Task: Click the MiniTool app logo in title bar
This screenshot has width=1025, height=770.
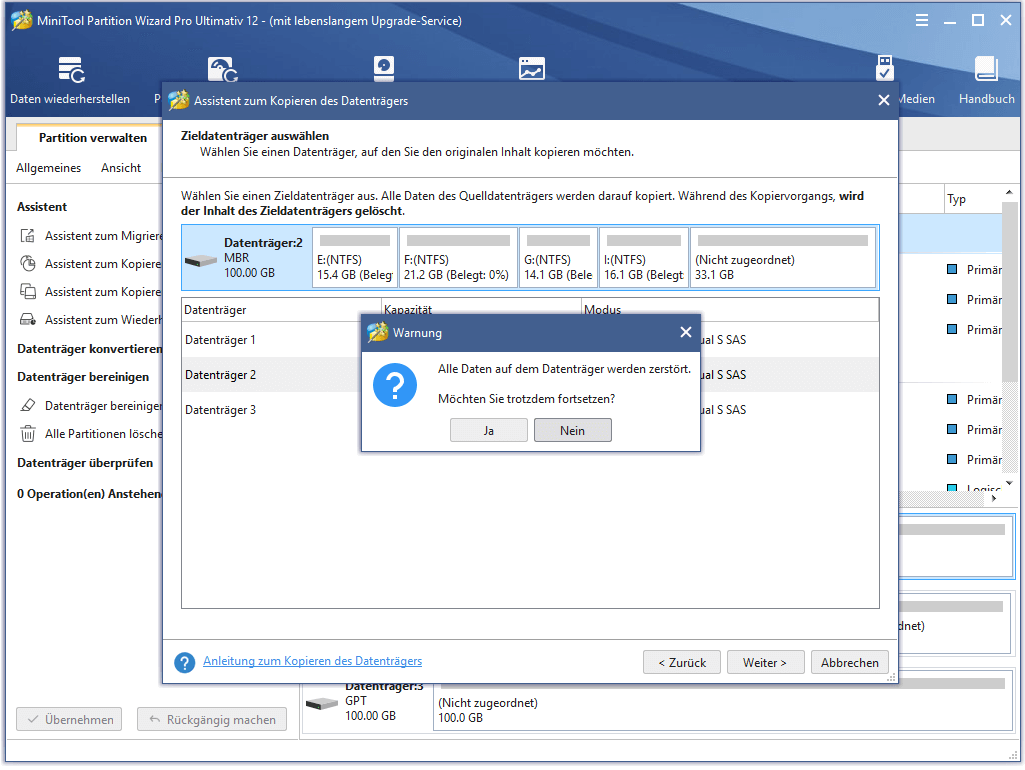Action: 22,20
